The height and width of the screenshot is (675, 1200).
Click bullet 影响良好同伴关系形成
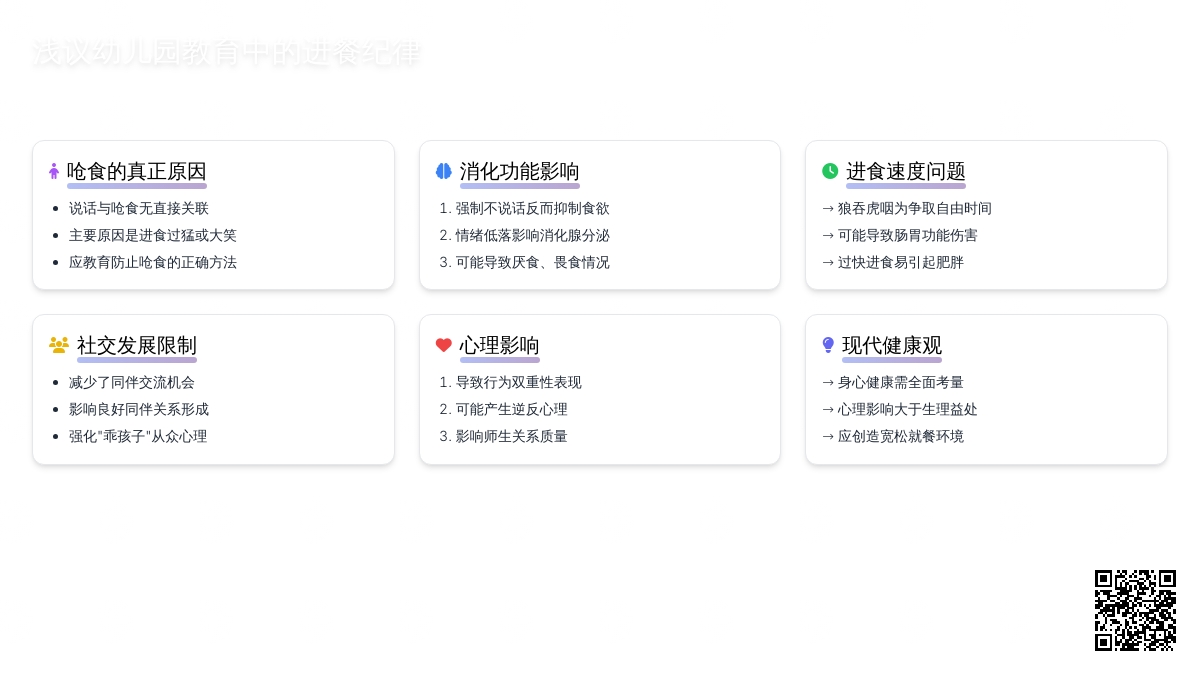(x=139, y=409)
